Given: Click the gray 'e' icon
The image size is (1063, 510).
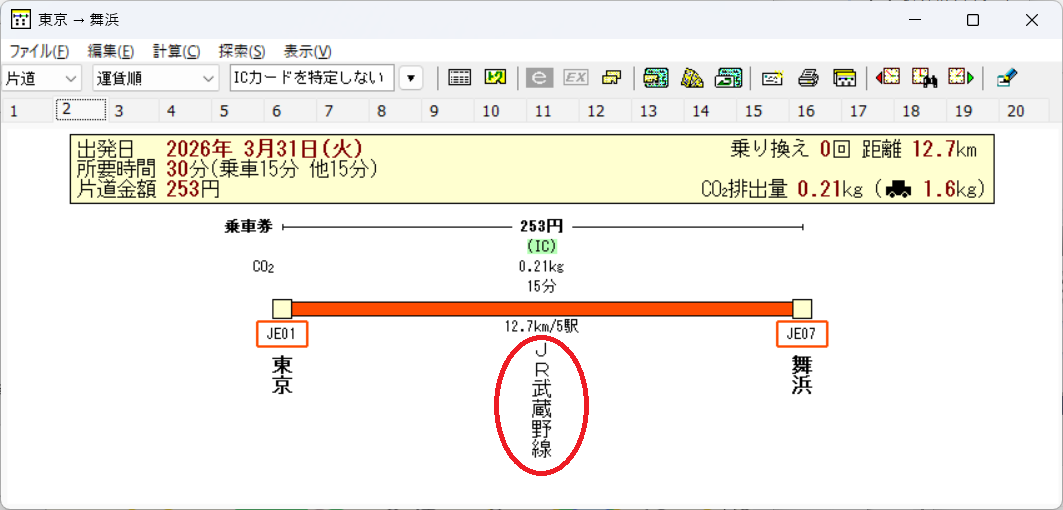Looking at the screenshot, I should click(540, 78).
